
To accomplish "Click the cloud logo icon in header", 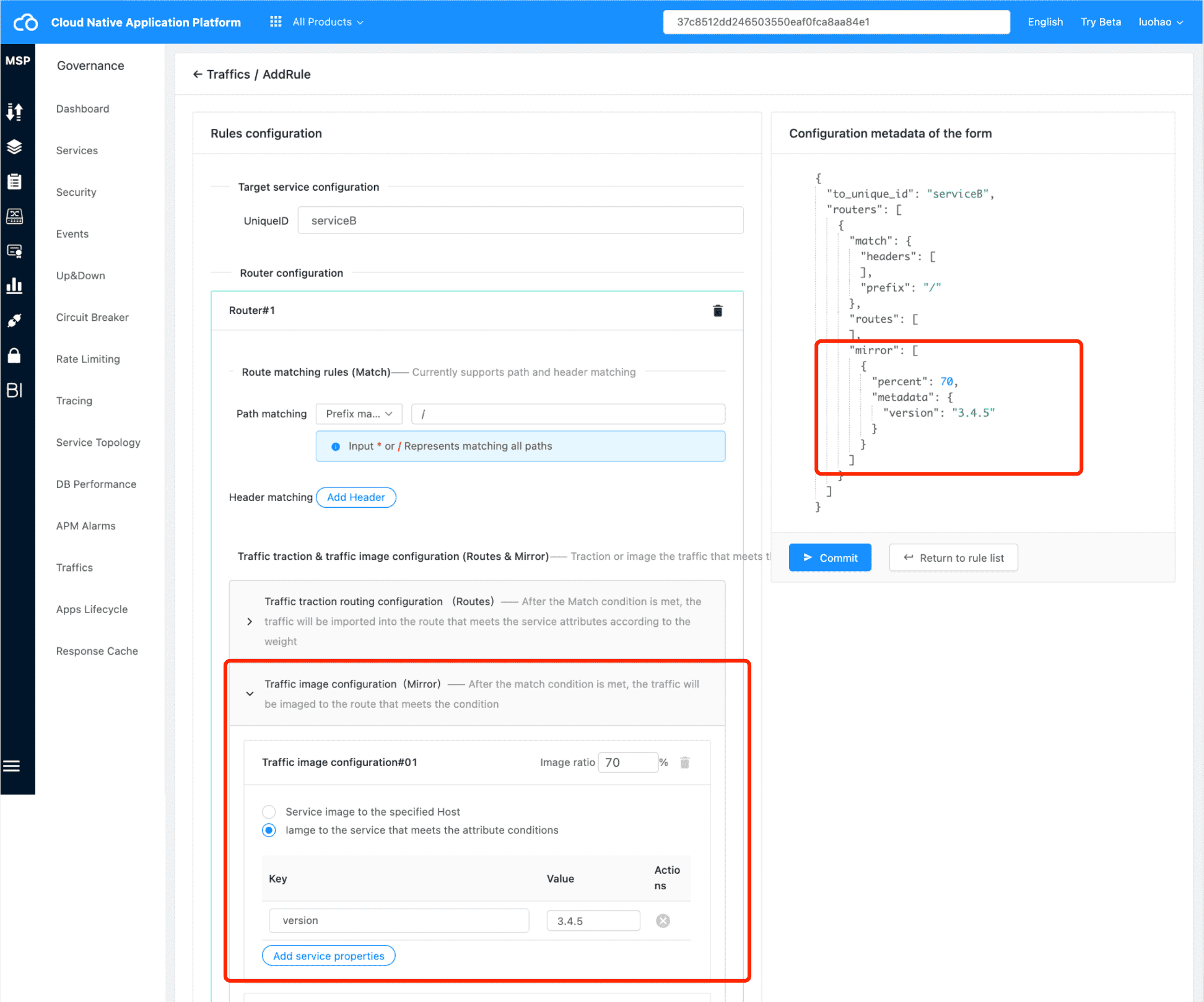I will [x=25, y=22].
